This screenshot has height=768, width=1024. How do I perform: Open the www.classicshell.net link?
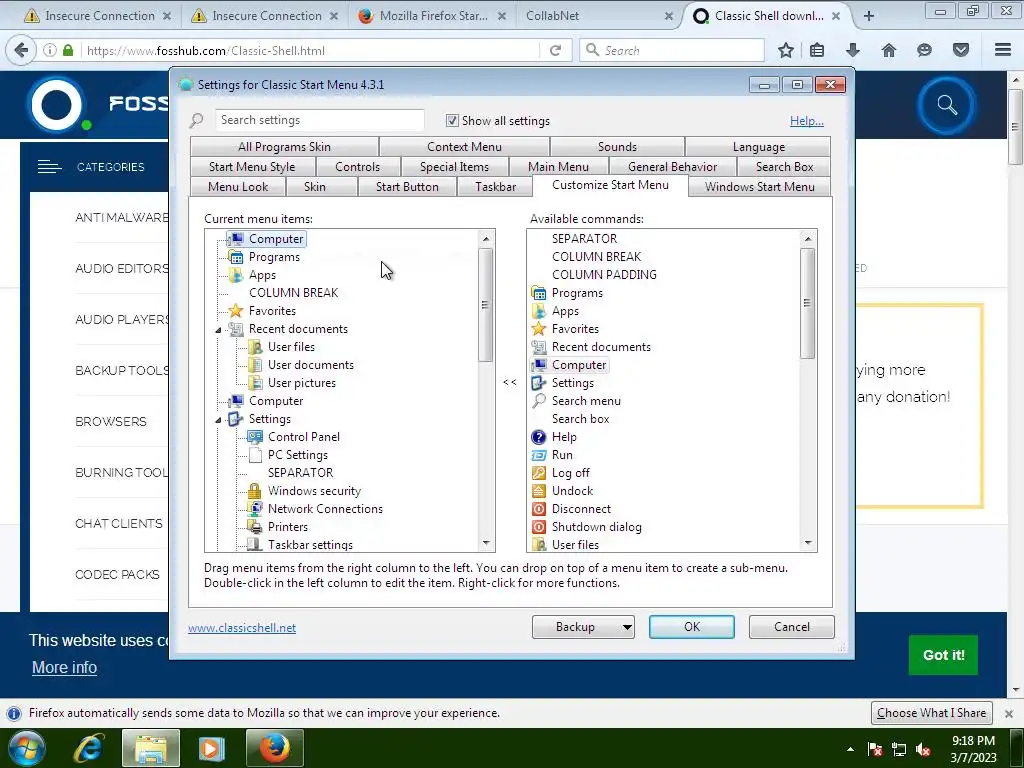[x=242, y=628]
